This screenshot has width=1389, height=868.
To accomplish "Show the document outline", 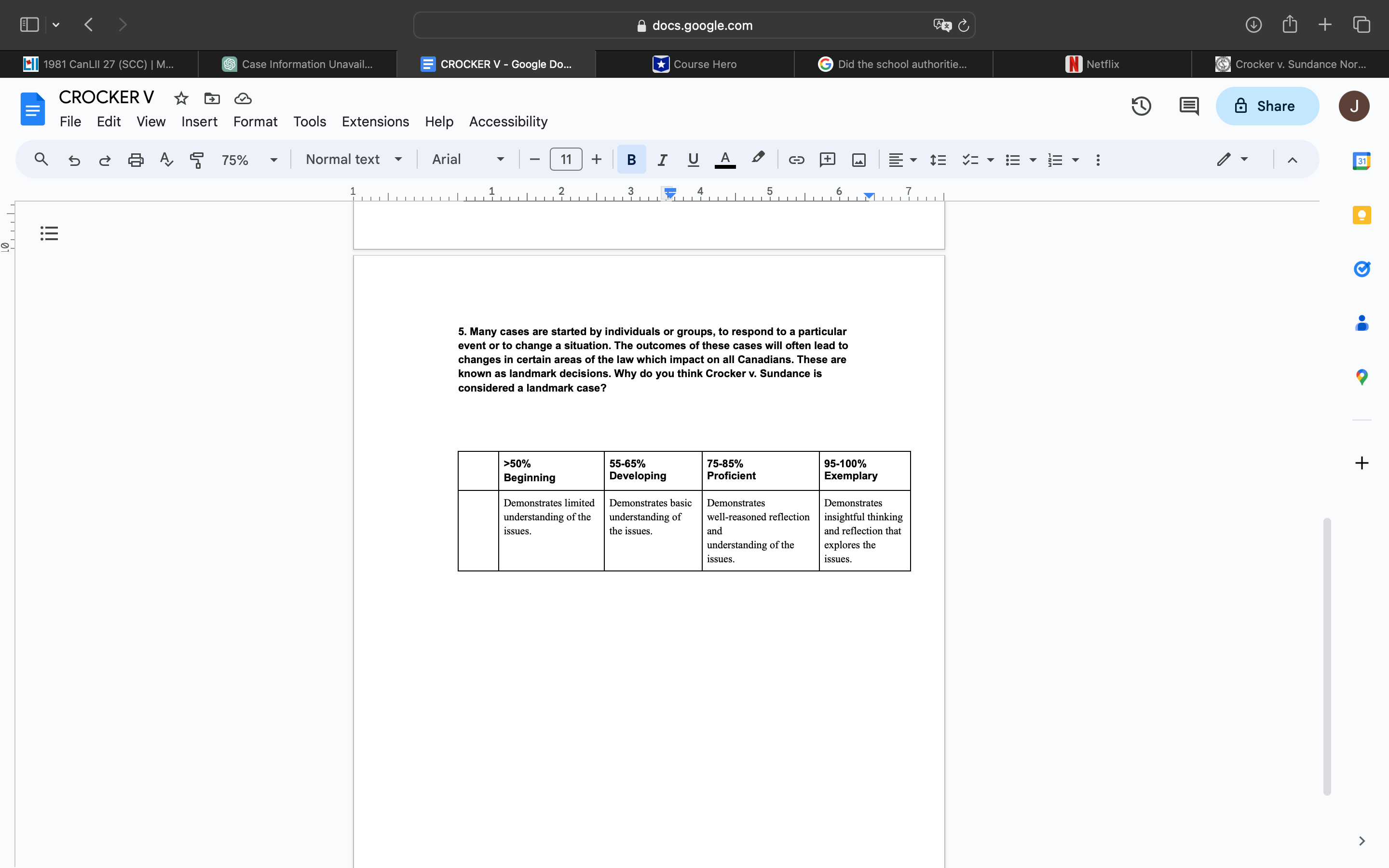I will coord(49,232).
